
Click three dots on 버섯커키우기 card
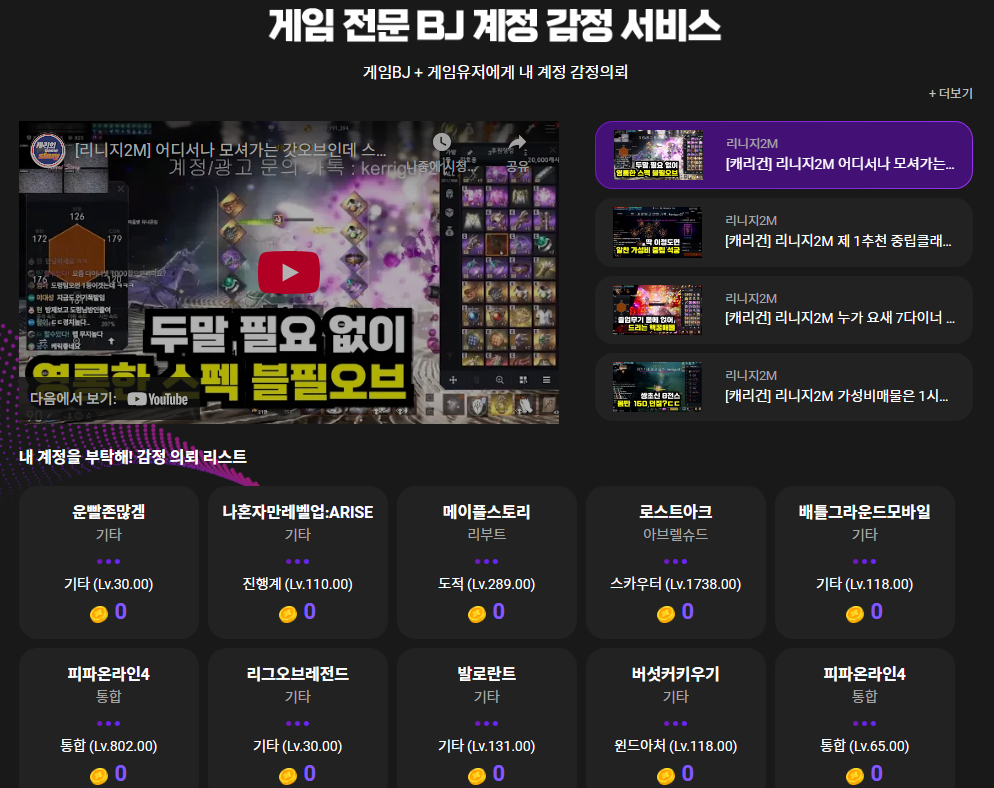tap(675, 723)
